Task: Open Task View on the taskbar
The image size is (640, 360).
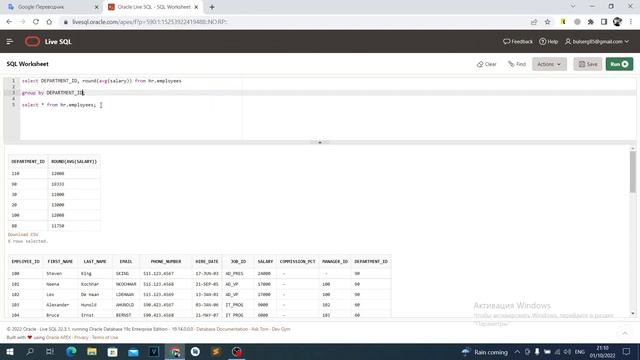Action: [x=50, y=352]
